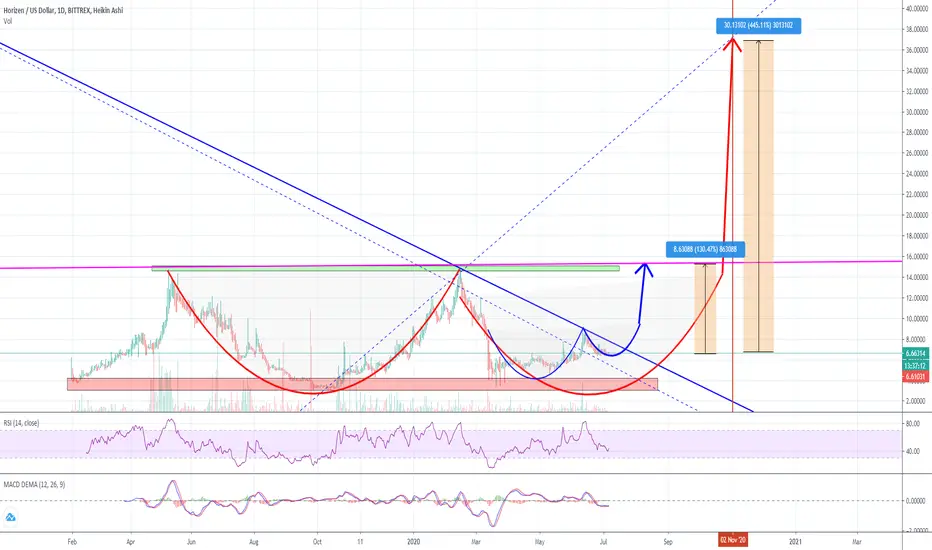Click the red 6.61031 price tag
The image size is (932, 550).
(916, 377)
